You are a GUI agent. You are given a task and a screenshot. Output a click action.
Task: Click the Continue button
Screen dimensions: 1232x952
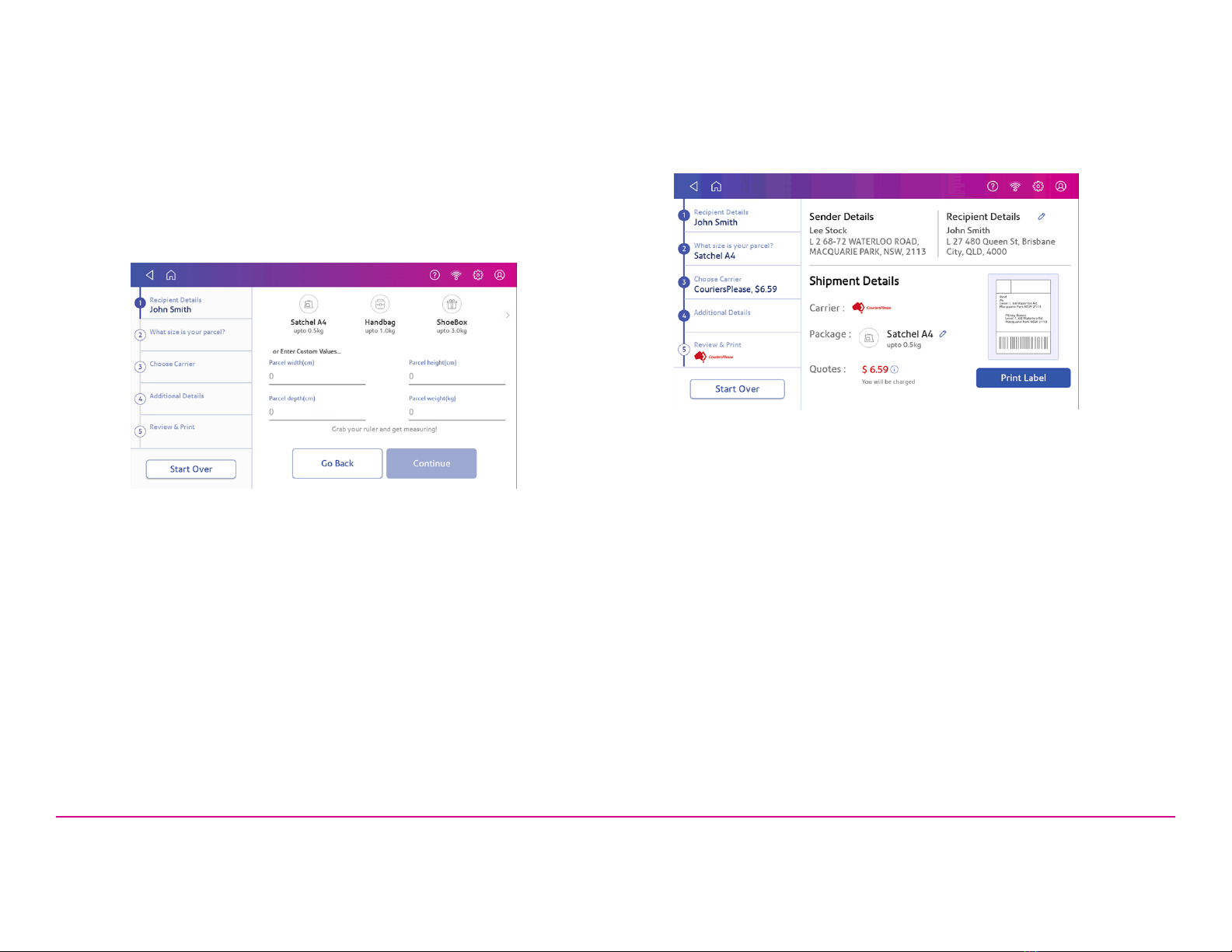[431, 463]
